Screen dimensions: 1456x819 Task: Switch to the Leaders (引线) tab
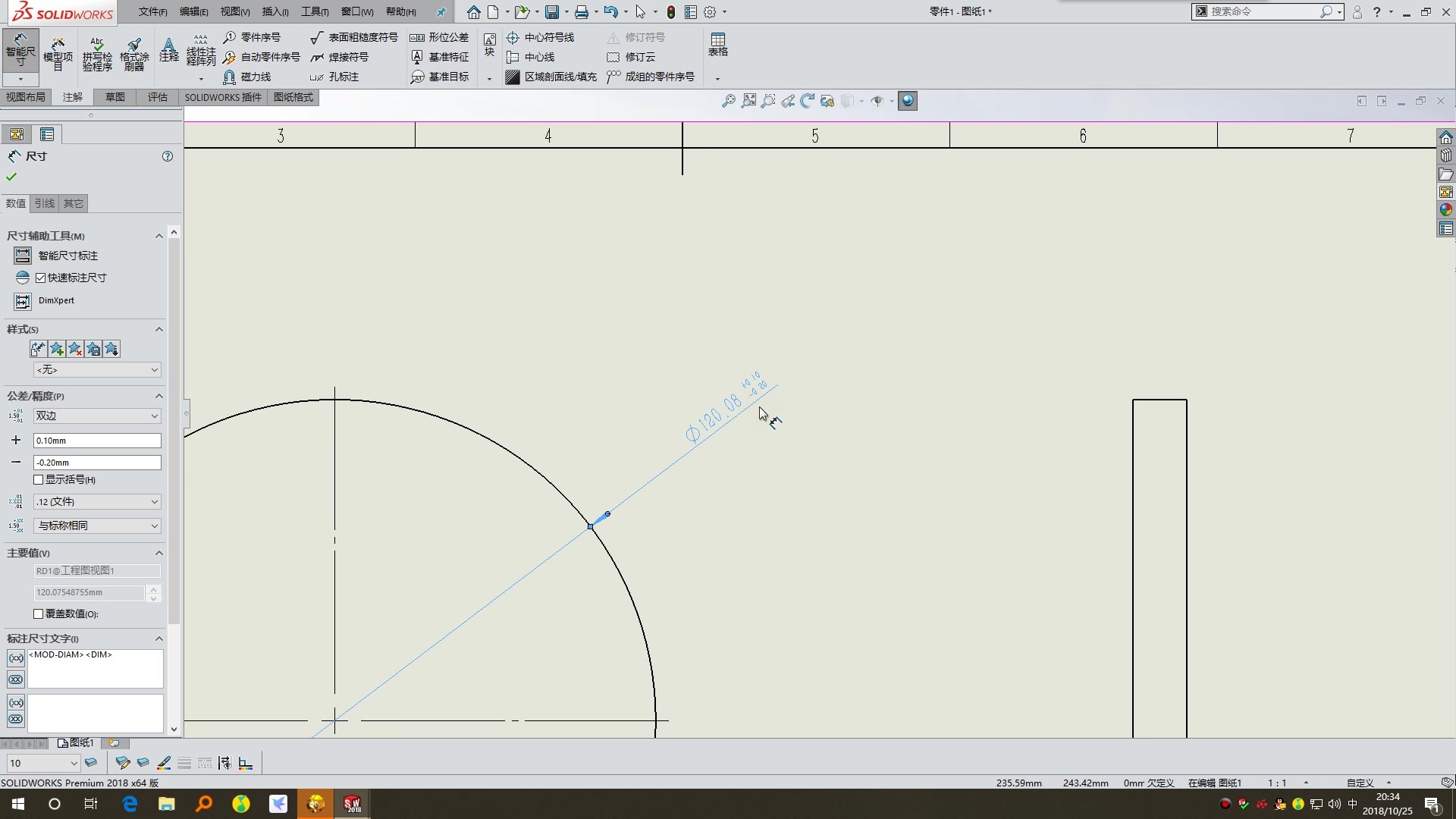tap(45, 203)
